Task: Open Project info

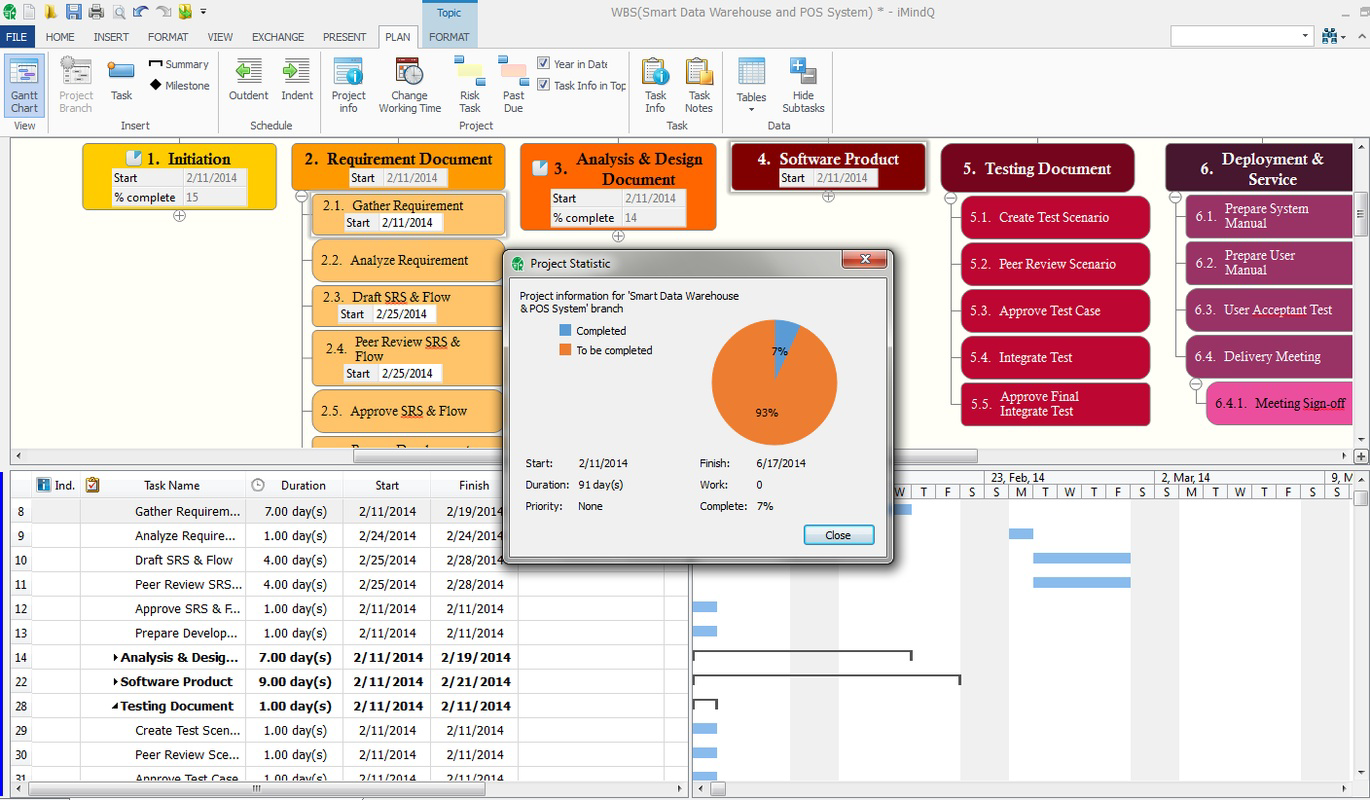Action: tap(348, 86)
